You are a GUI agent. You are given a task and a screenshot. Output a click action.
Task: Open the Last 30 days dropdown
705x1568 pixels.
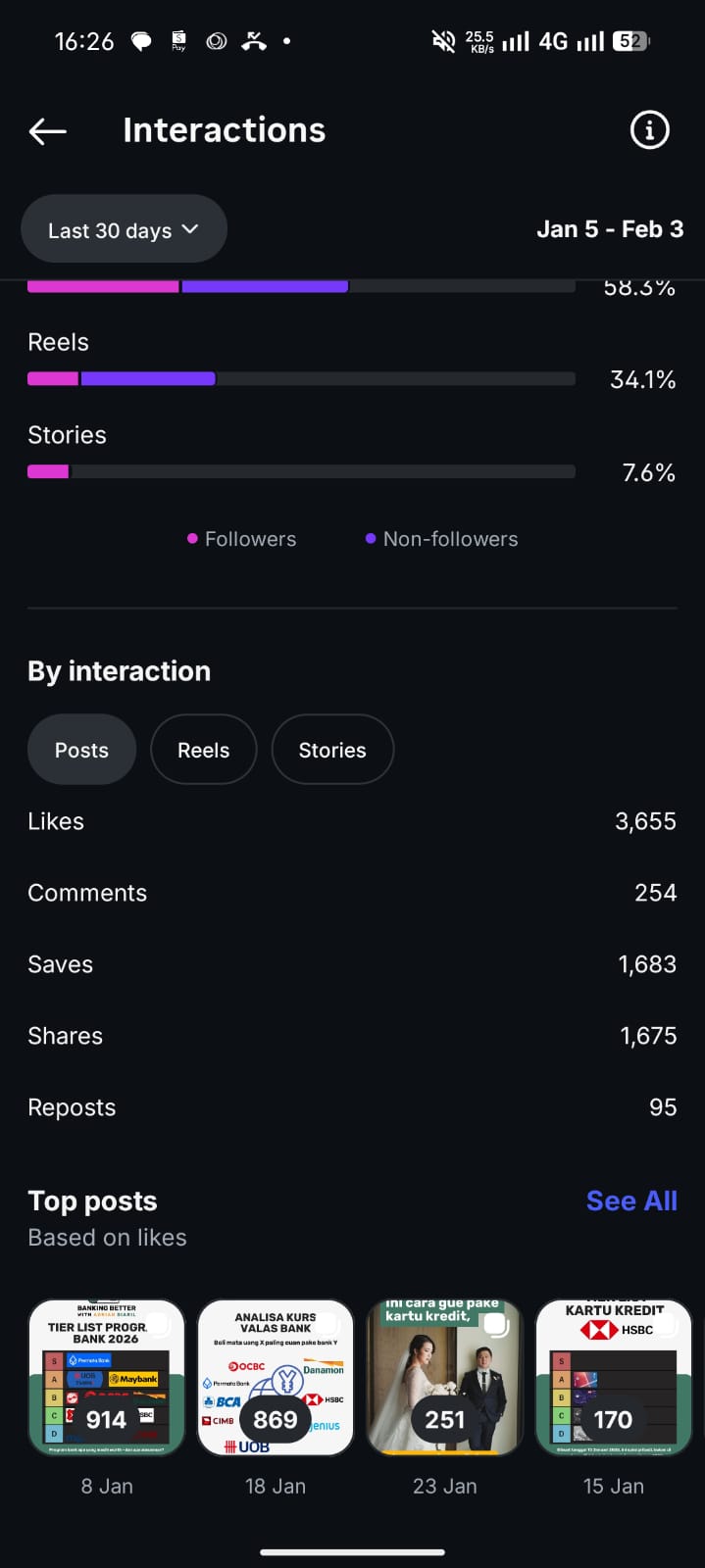click(124, 229)
